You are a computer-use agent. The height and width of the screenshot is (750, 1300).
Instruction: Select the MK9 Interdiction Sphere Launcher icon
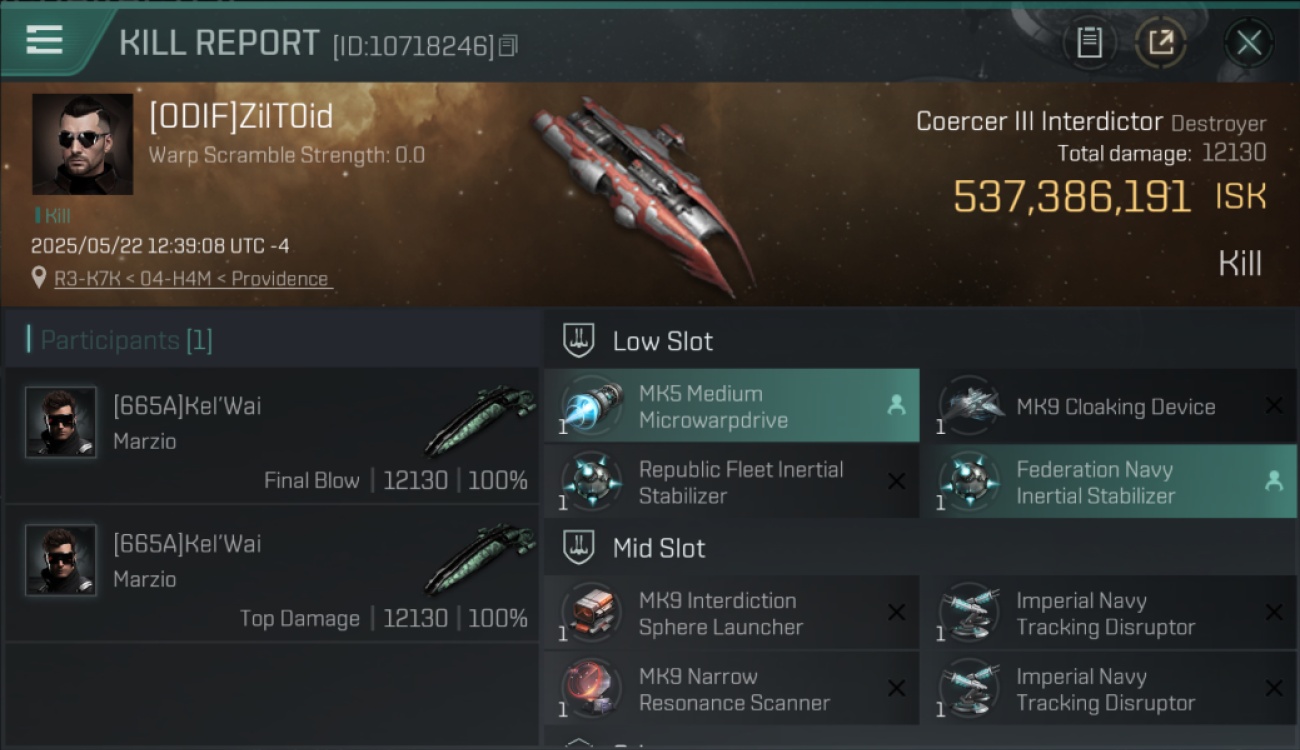click(590, 613)
